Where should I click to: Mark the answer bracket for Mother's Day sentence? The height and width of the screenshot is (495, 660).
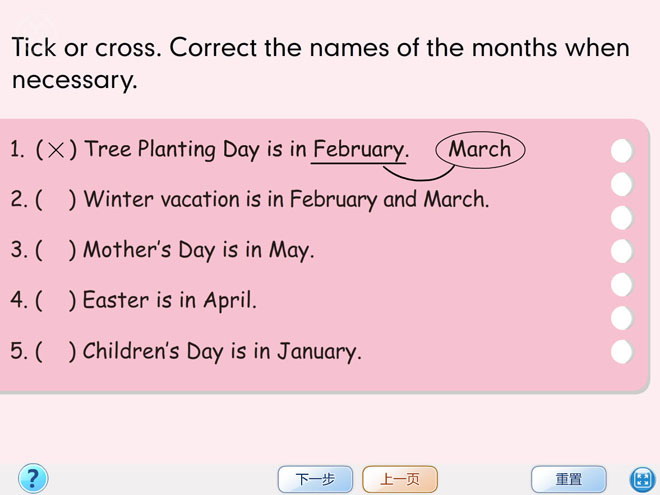[56, 250]
